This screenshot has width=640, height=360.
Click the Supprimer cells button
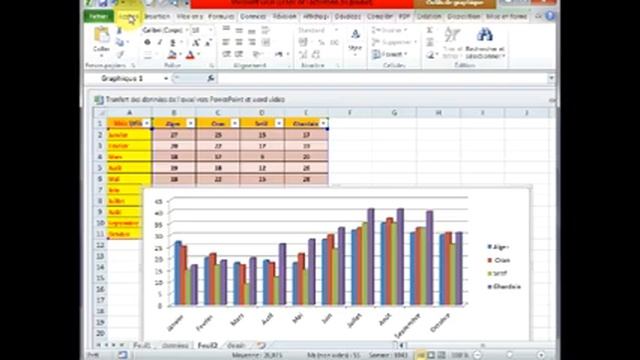click(x=394, y=42)
